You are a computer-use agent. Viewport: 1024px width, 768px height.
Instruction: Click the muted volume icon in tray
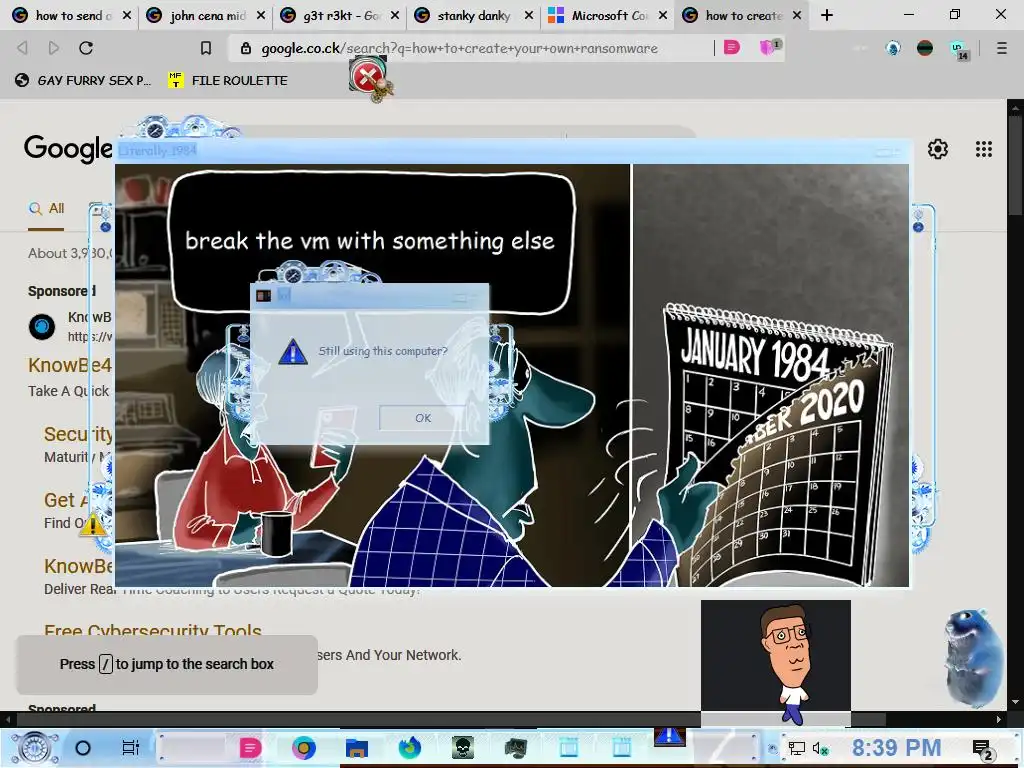[820, 748]
